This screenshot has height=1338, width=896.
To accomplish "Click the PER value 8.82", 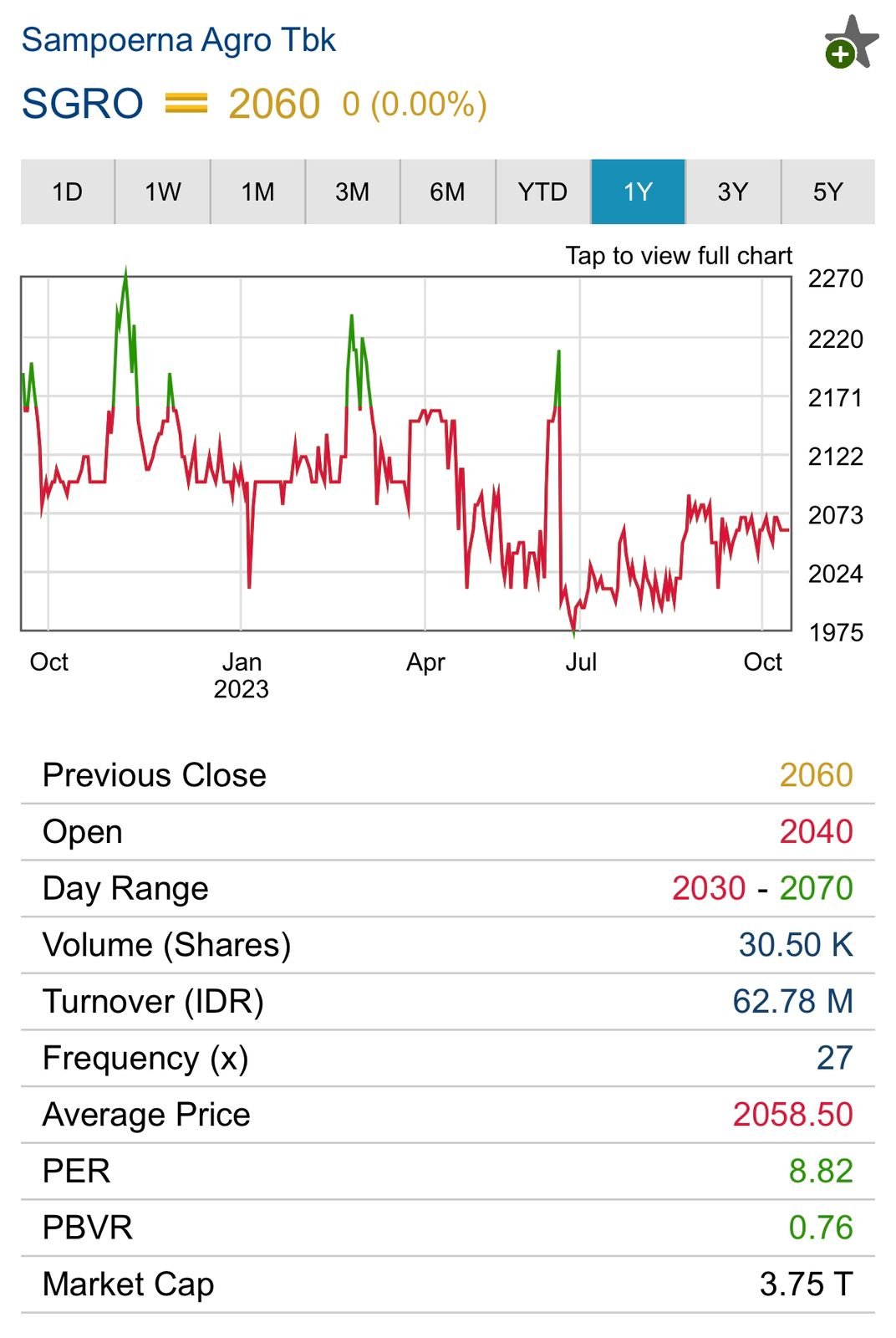I will pyautogui.click(x=820, y=1171).
